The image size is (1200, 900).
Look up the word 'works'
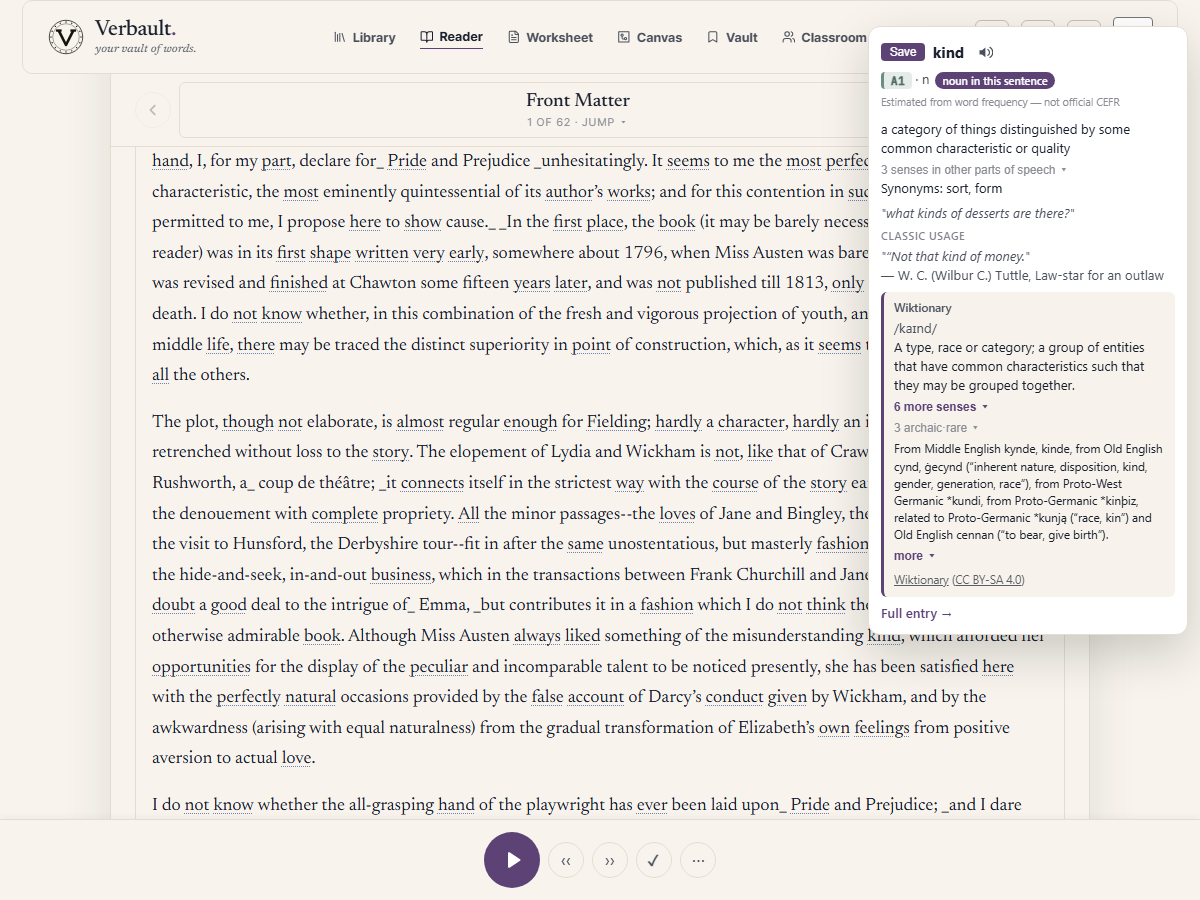(x=628, y=191)
